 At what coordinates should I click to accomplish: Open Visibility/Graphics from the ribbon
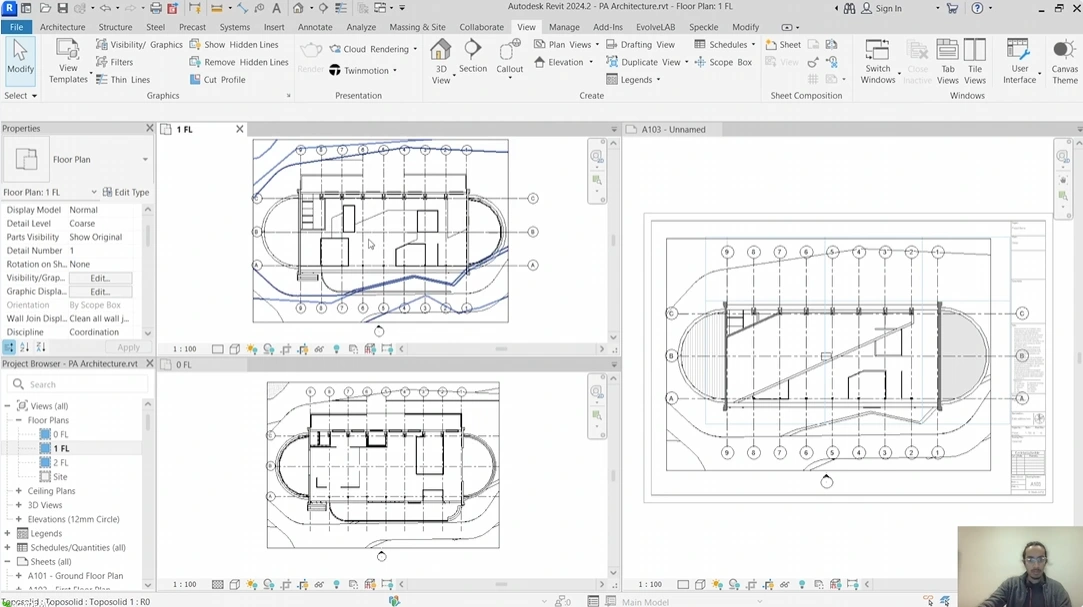coord(139,45)
